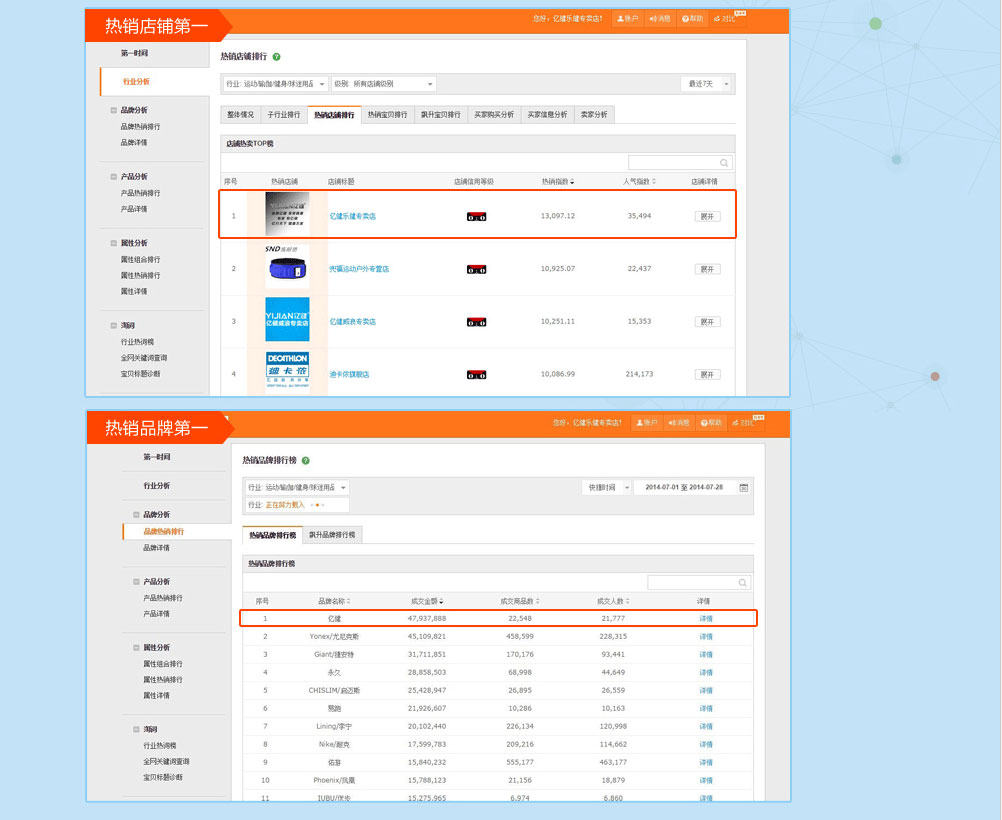Open the 详情 link in the Giant row
The height and width of the screenshot is (820, 1002).
pos(706,654)
